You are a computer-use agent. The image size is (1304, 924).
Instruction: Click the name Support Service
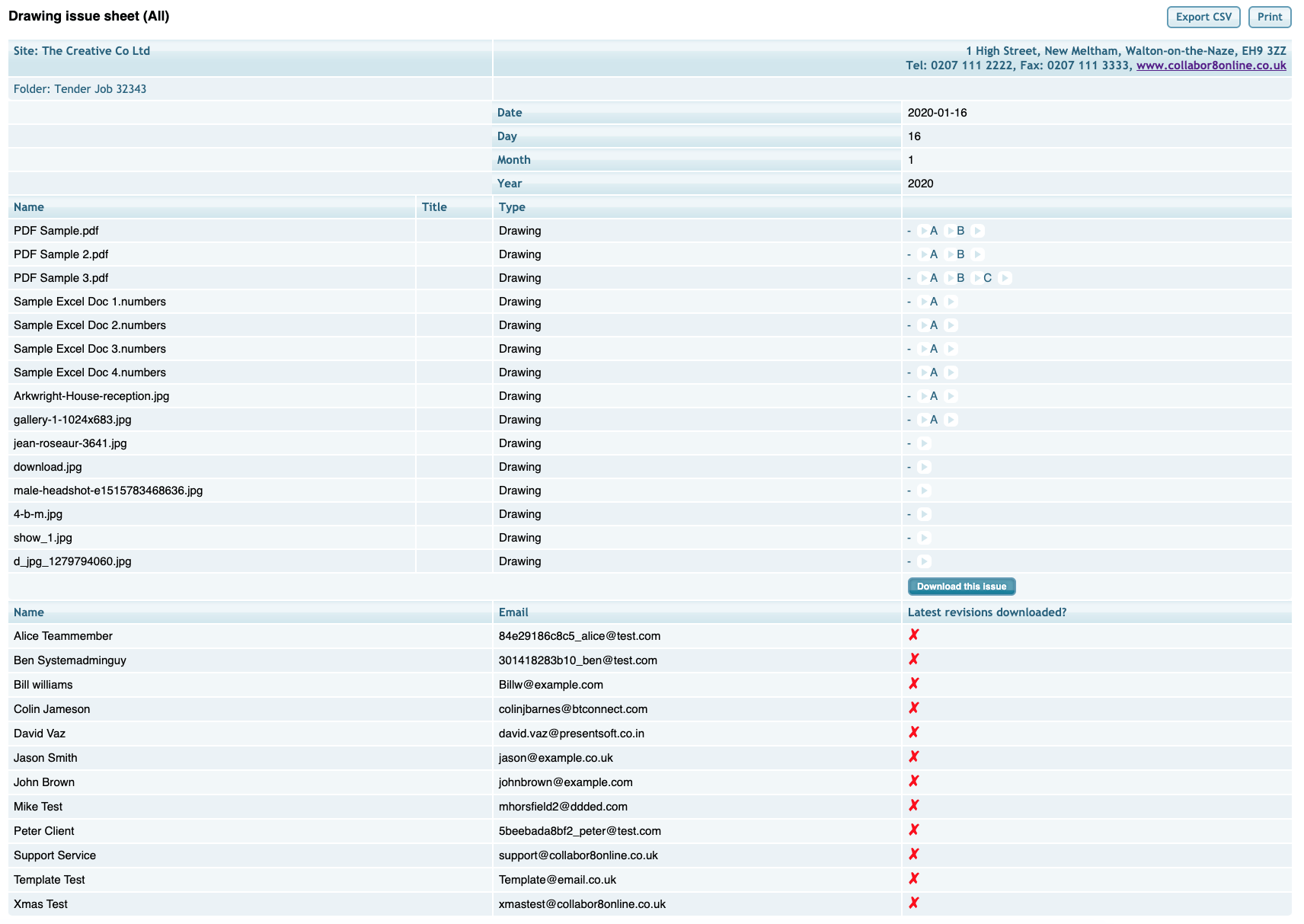pos(55,855)
